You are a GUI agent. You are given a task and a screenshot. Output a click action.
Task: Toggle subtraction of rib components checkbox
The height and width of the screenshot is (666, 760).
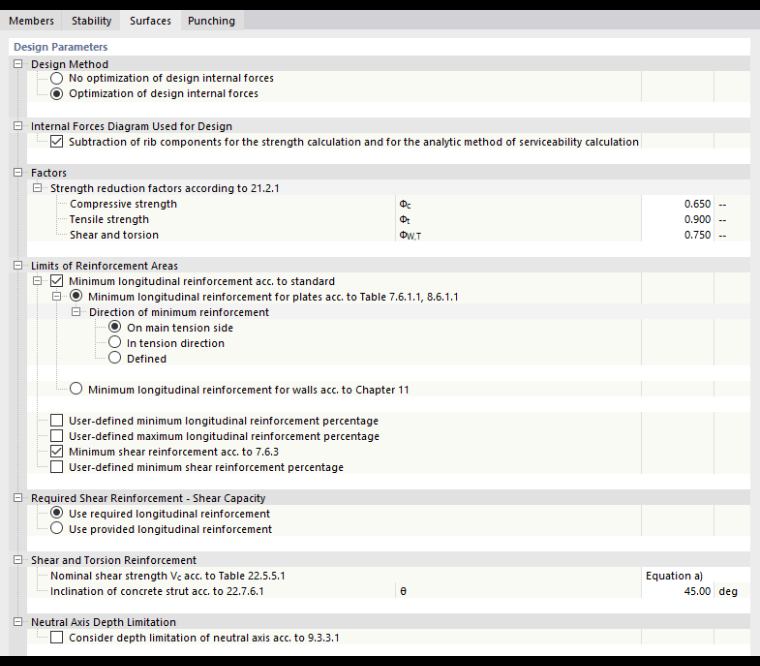pos(57,142)
